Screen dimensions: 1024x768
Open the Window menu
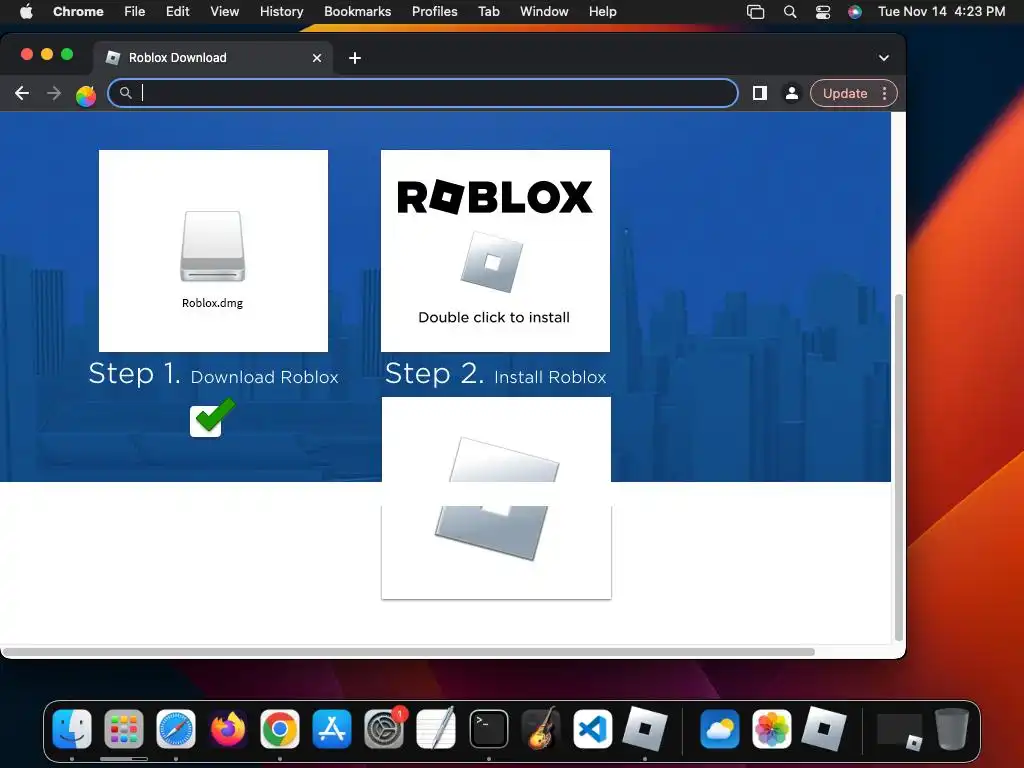click(x=544, y=11)
